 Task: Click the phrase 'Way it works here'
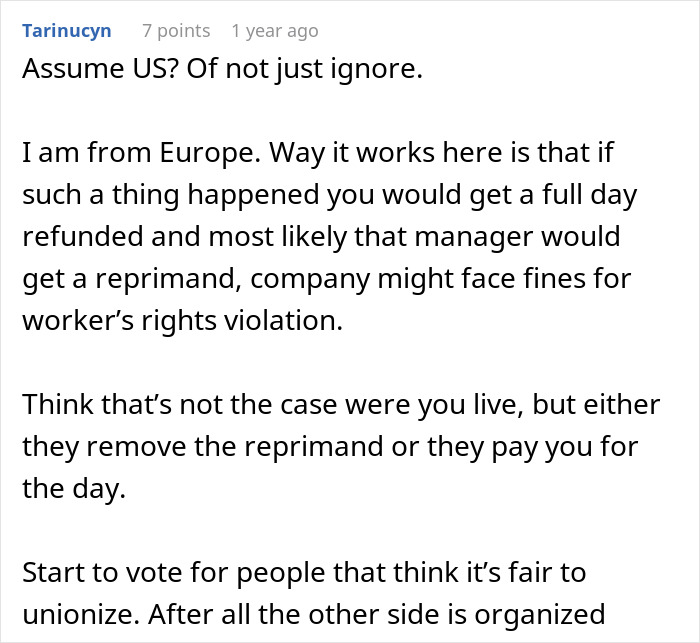pos(352,153)
